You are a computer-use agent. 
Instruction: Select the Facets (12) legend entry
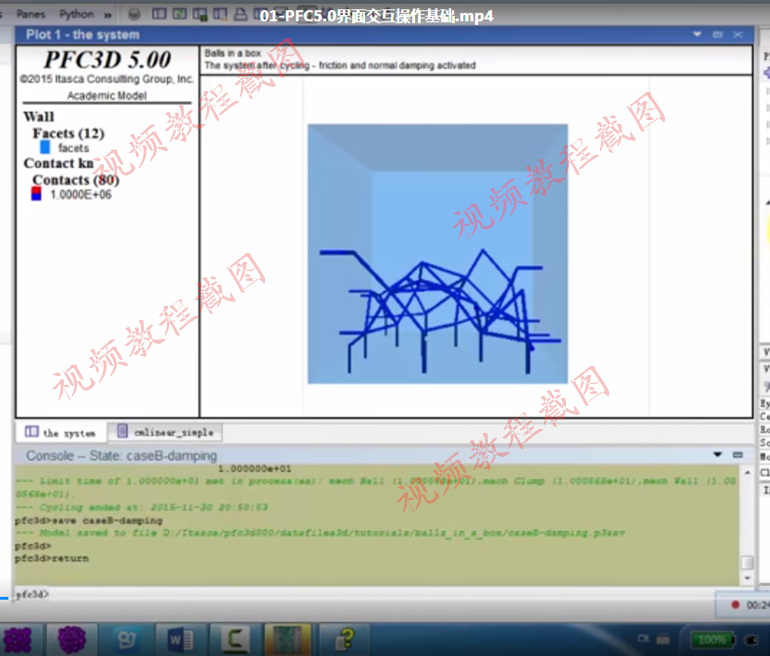68,133
